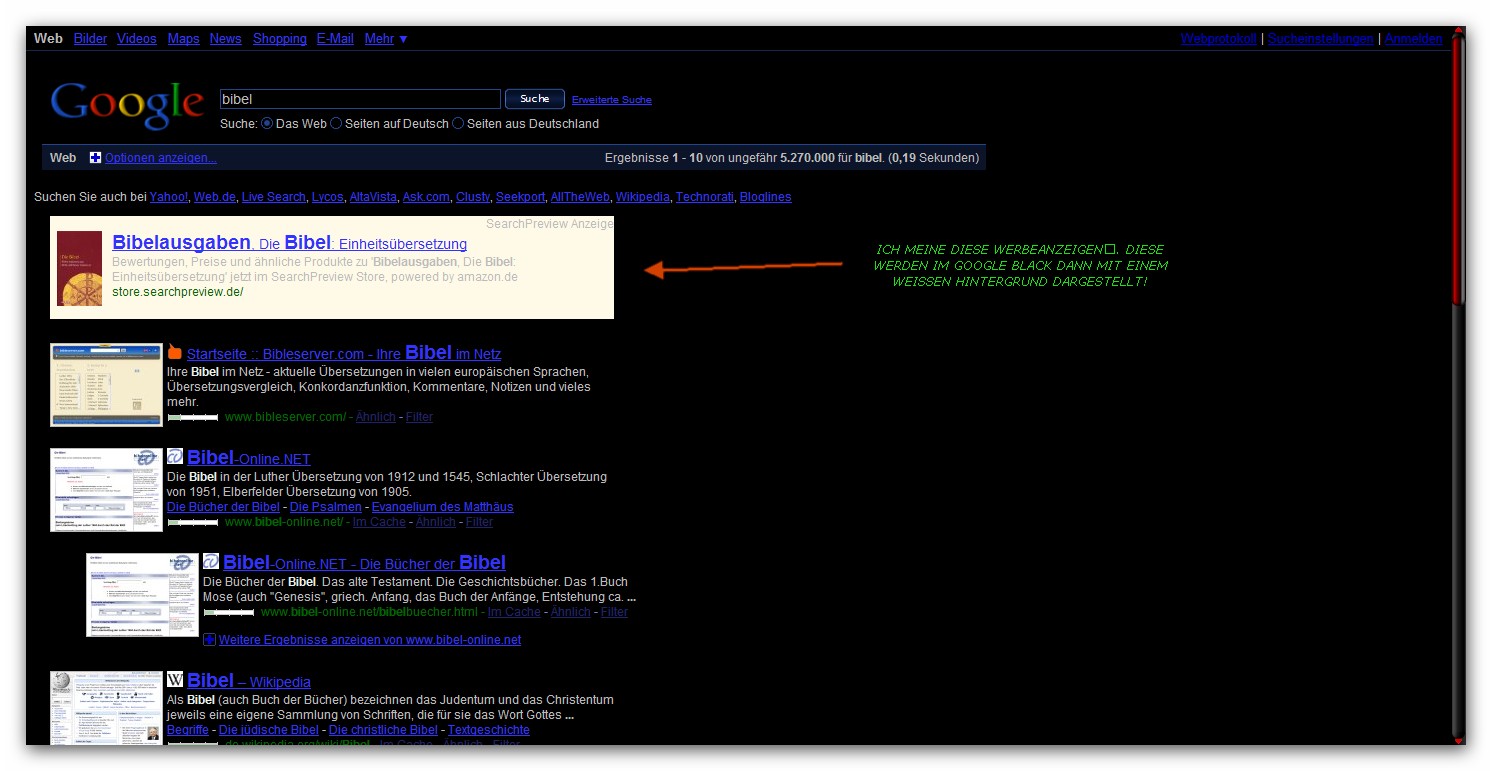Open 'Die christliche Bibel' sitelink
The width and height of the screenshot is (1492, 771).
(x=383, y=730)
